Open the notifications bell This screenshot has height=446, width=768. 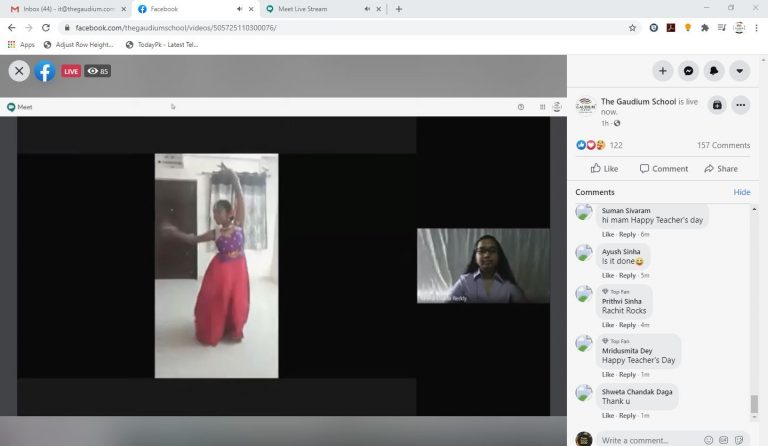(714, 71)
